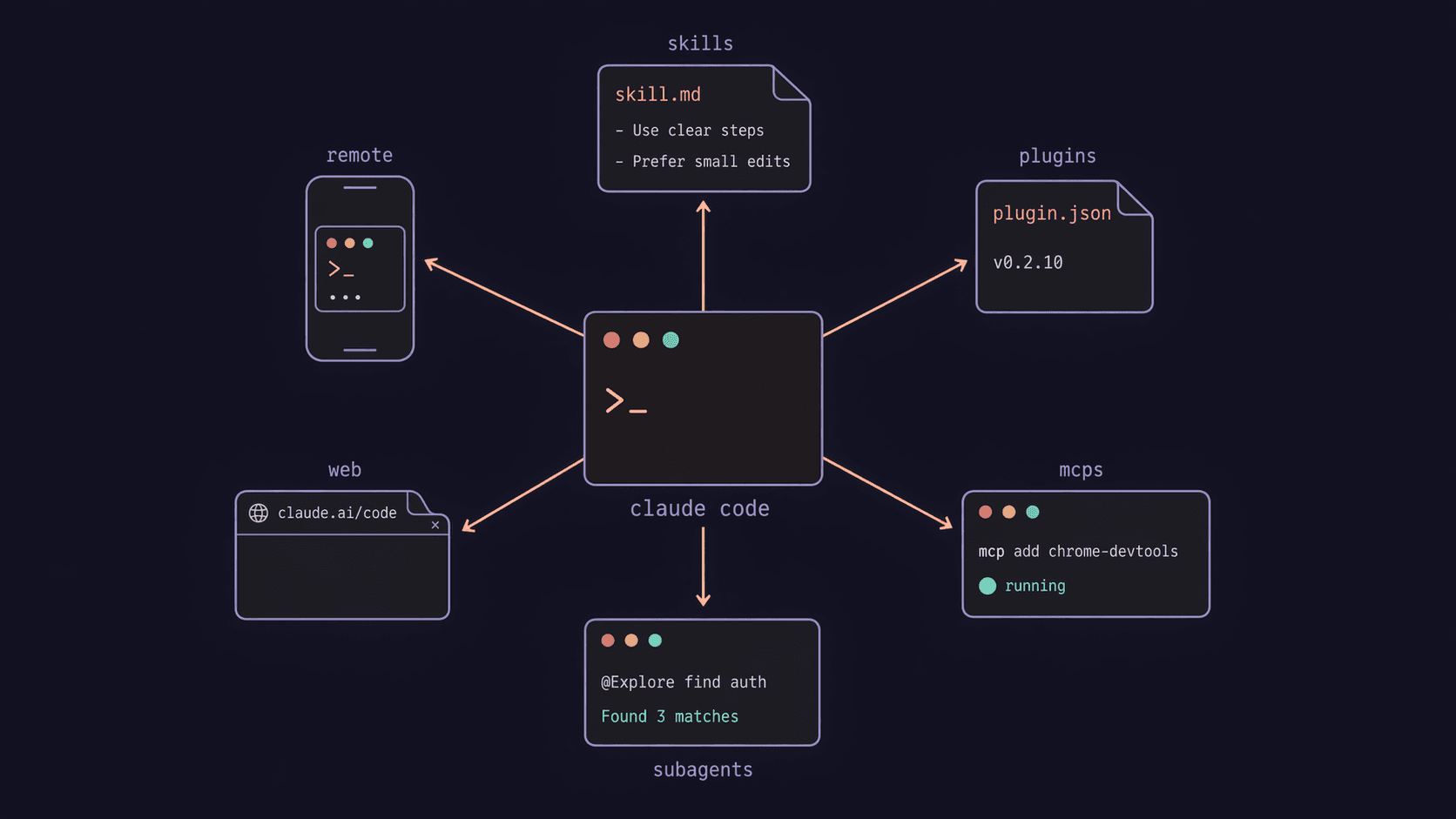Click the claude.ai/code address text
1456x819 pixels.
coord(337,513)
